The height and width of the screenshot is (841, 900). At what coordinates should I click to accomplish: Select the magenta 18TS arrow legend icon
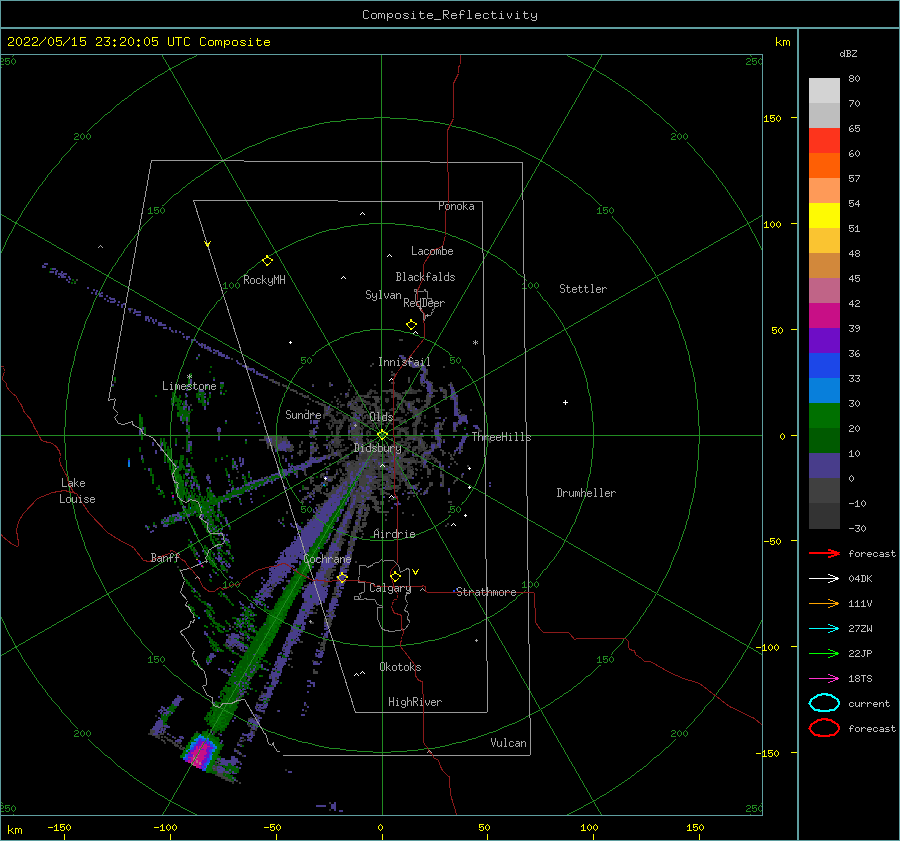click(824, 679)
